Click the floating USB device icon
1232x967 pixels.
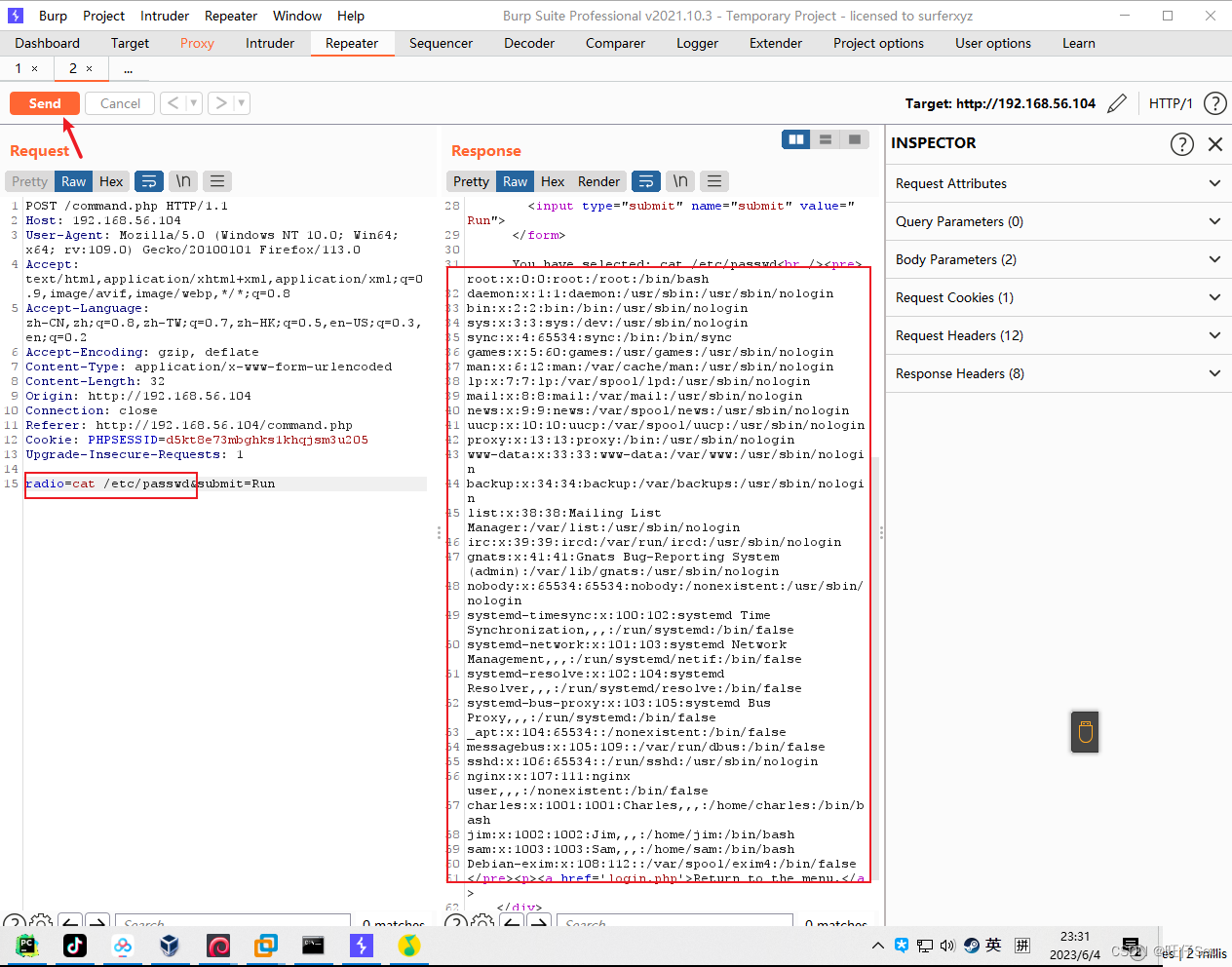[1085, 731]
